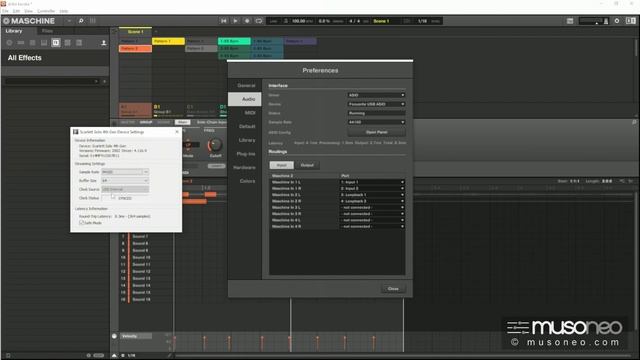This screenshot has width=640, height=360.
Task: Select the B1 group slot
Action: tap(168, 109)
